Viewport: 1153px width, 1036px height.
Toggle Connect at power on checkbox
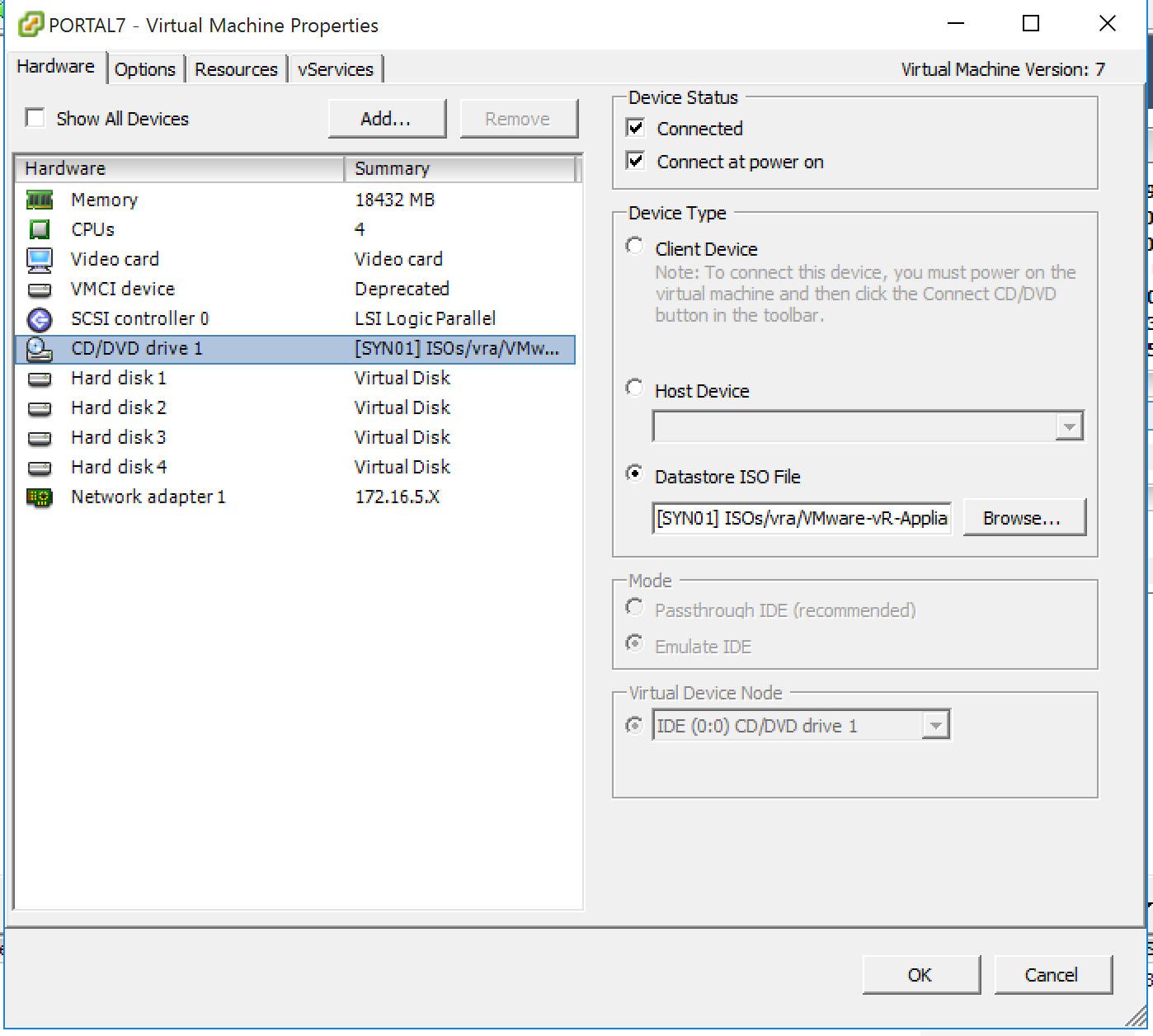pos(636,161)
